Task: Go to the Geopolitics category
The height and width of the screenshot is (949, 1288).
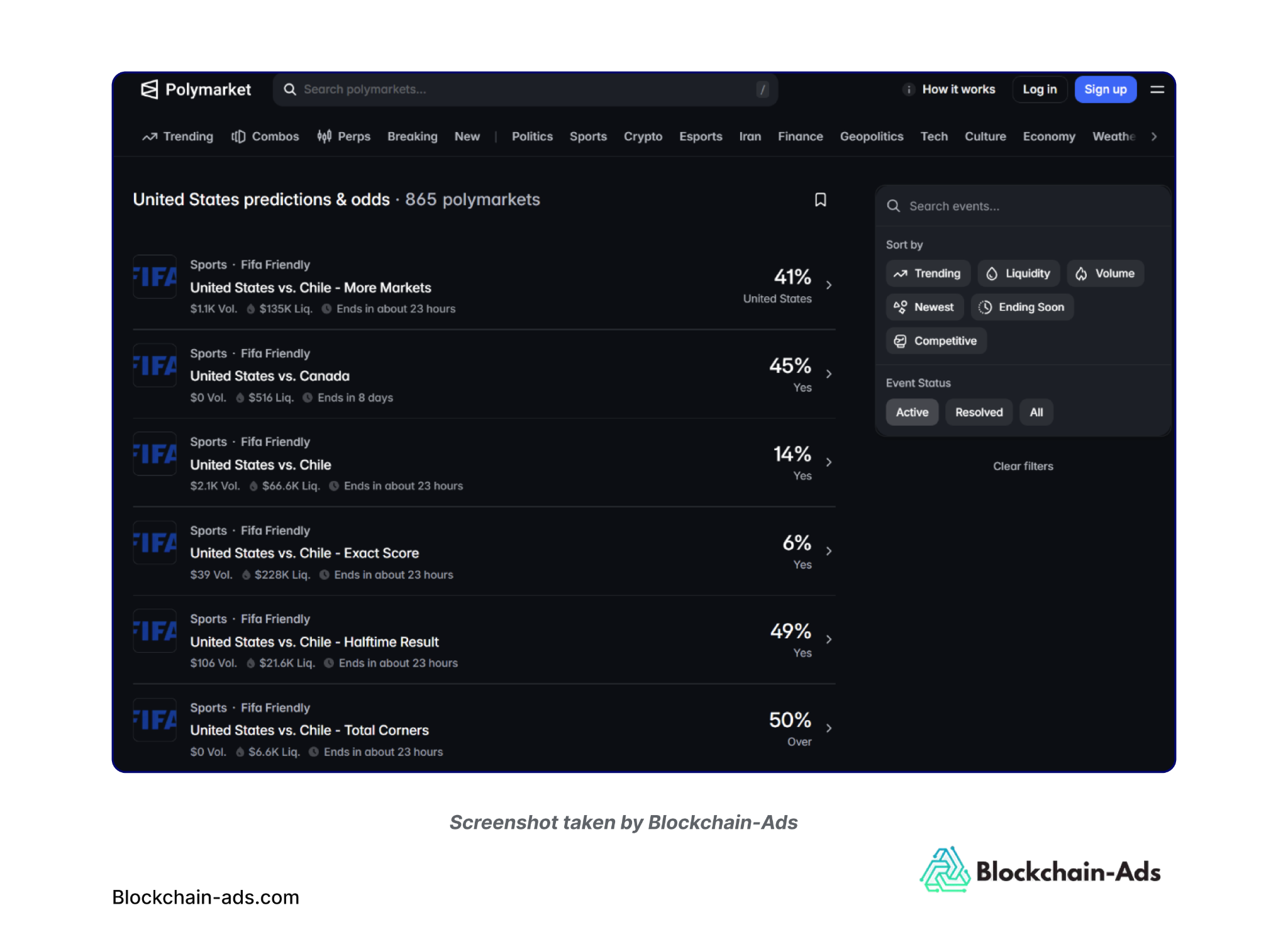Action: pyautogui.click(x=871, y=136)
